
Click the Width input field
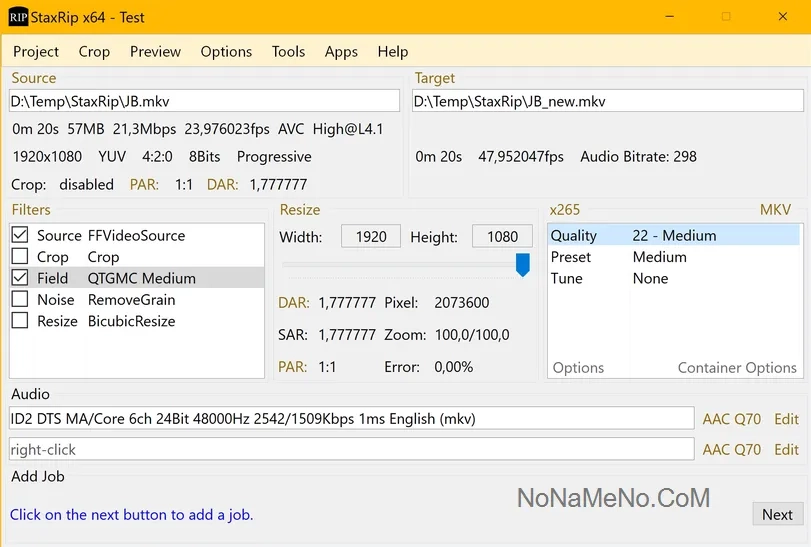371,237
